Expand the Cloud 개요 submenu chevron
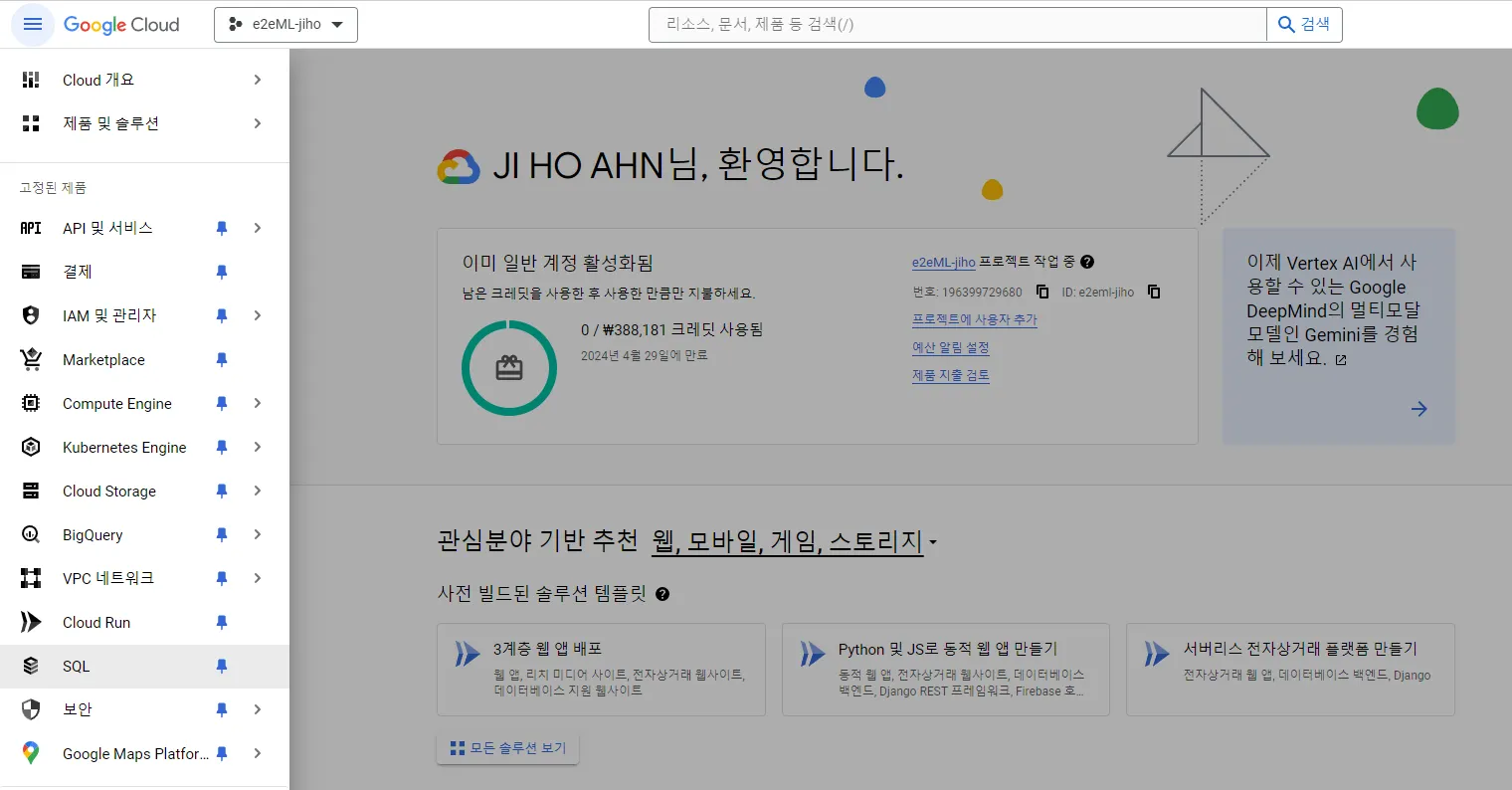The width and height of the screenshot is (1512, 790). point(258,80)
